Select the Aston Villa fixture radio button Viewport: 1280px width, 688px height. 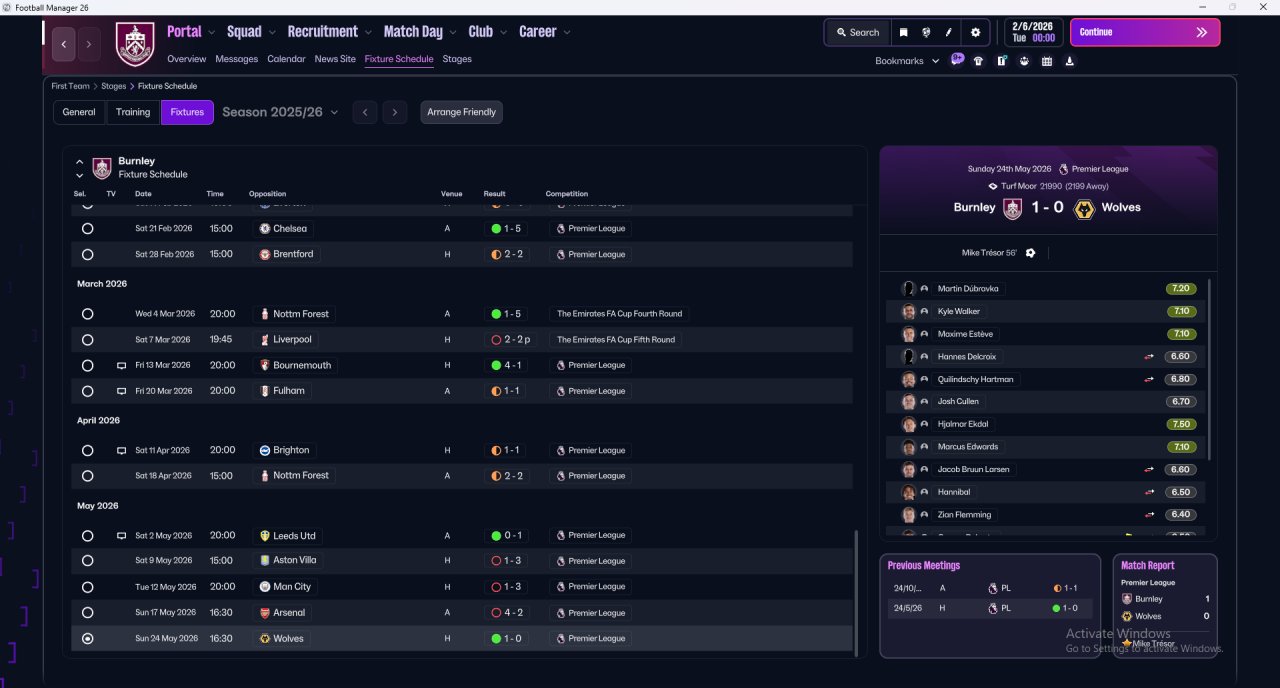(88, 561)
